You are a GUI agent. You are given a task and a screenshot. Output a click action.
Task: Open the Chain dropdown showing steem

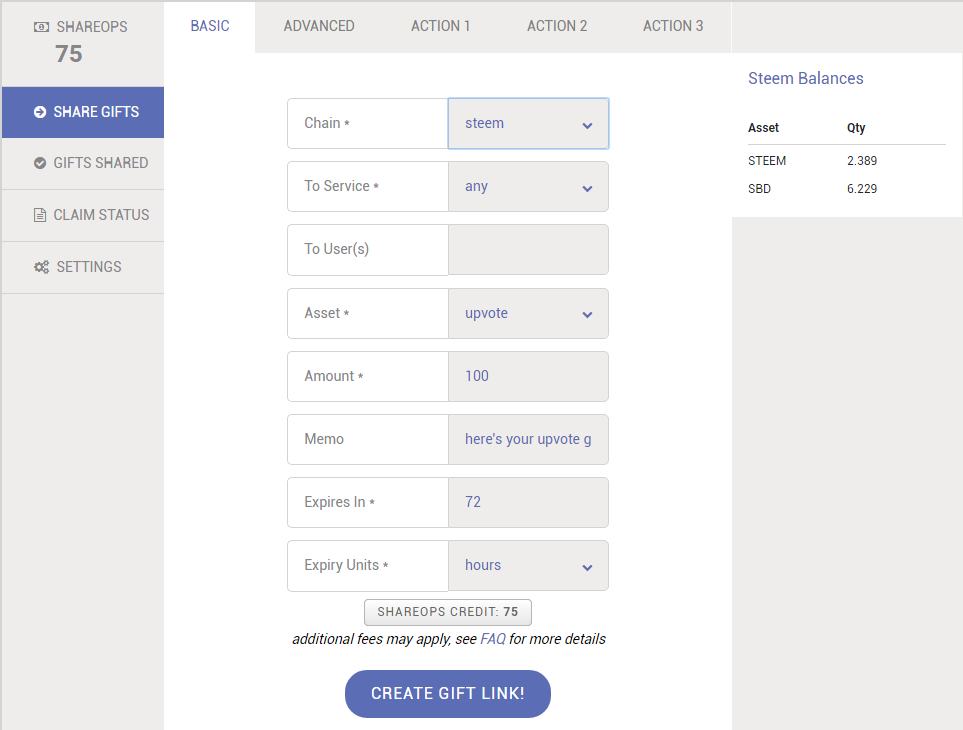click(x=528, y=123)
